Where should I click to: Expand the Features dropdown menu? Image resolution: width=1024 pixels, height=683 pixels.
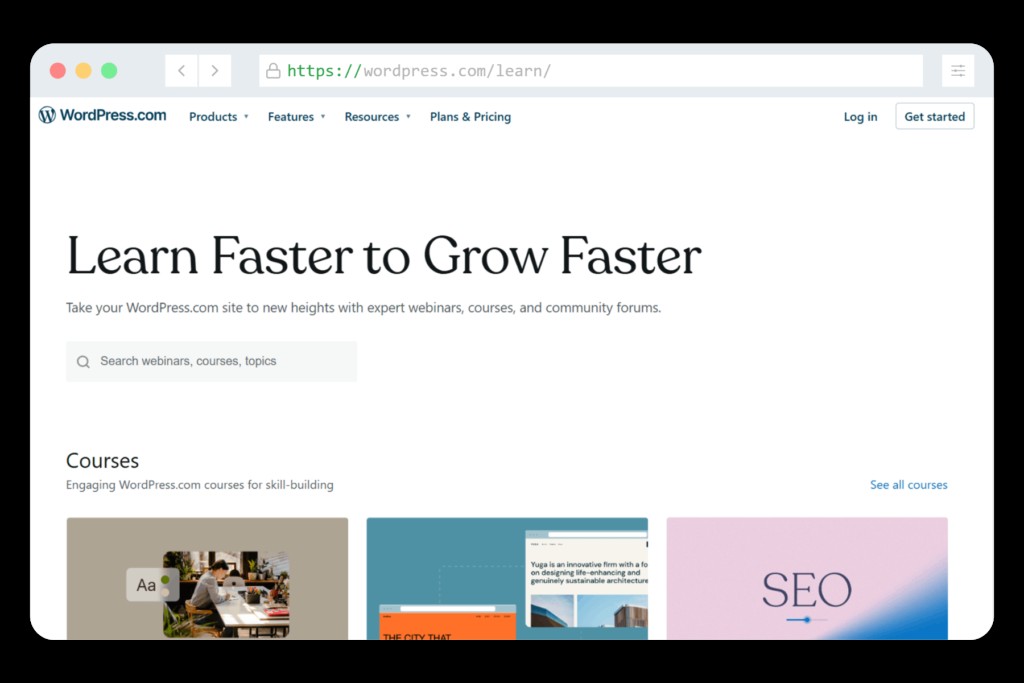(x=296, y=117)
